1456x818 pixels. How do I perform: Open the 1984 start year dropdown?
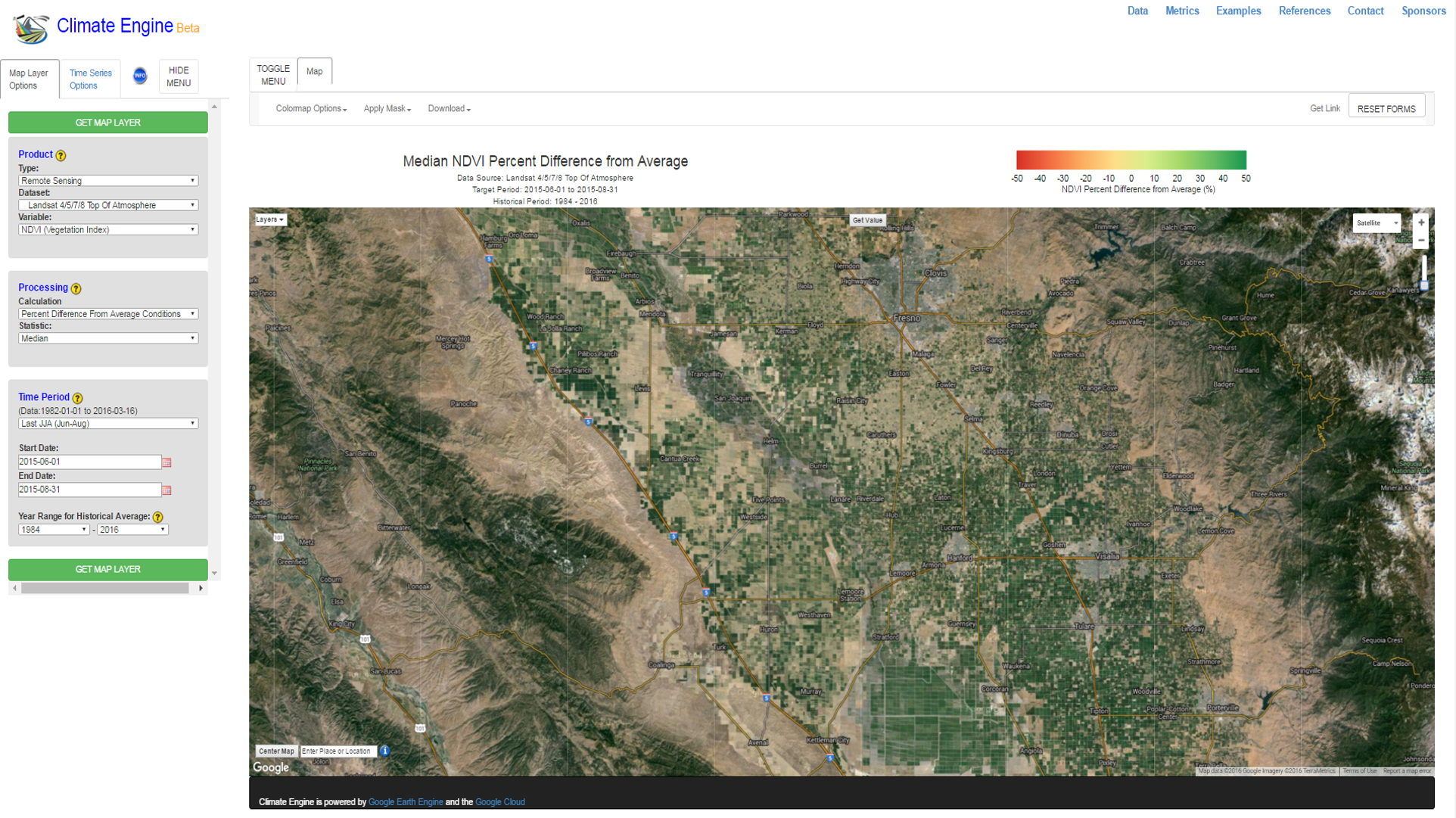point(54,530)
